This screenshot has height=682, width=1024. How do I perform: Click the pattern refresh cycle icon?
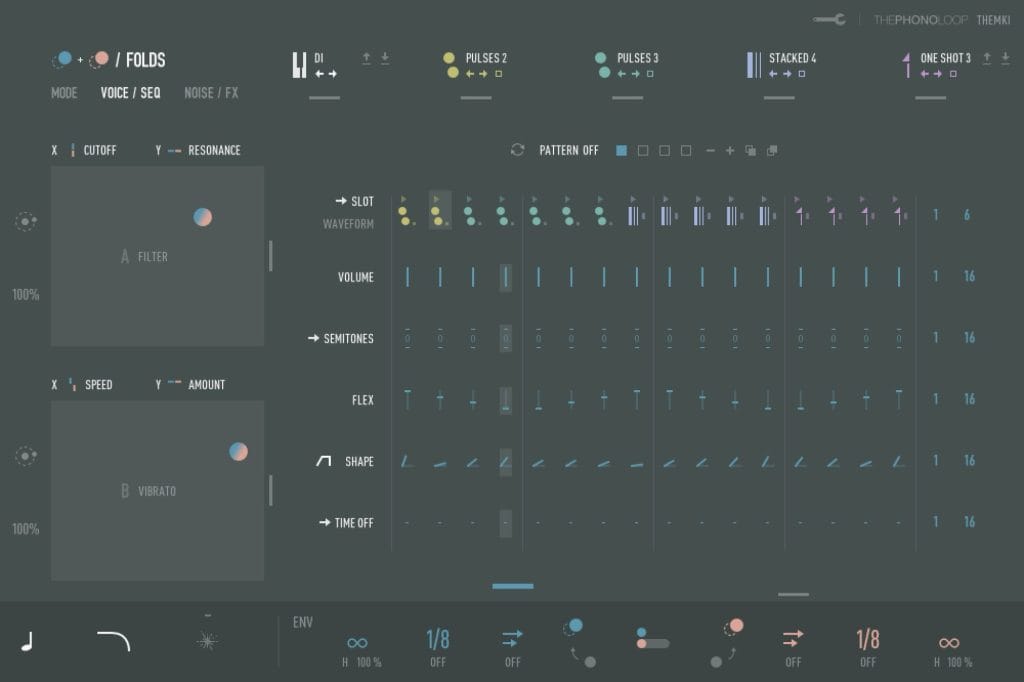(517, 150)
